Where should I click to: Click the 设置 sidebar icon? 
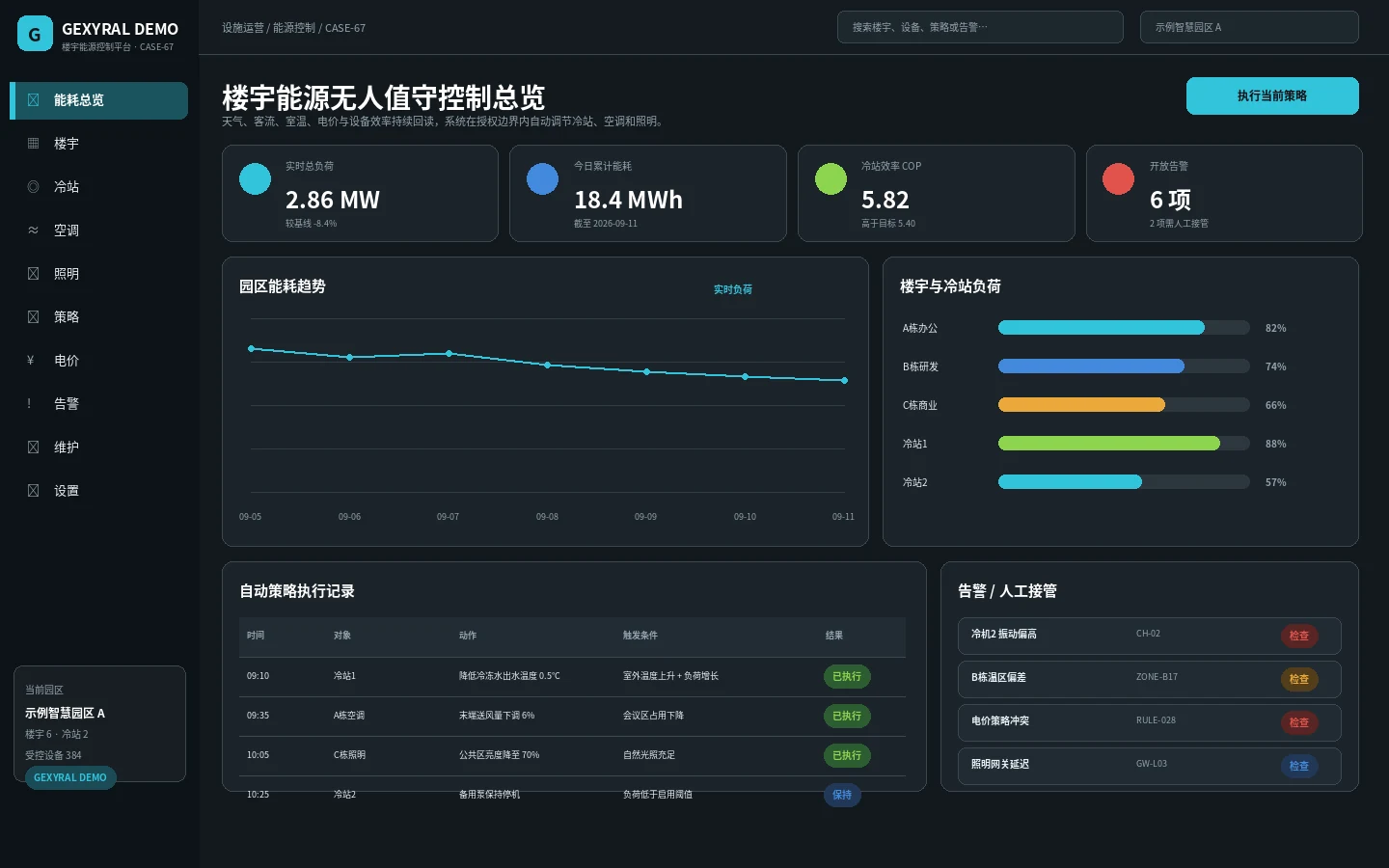tap(34, 491)
